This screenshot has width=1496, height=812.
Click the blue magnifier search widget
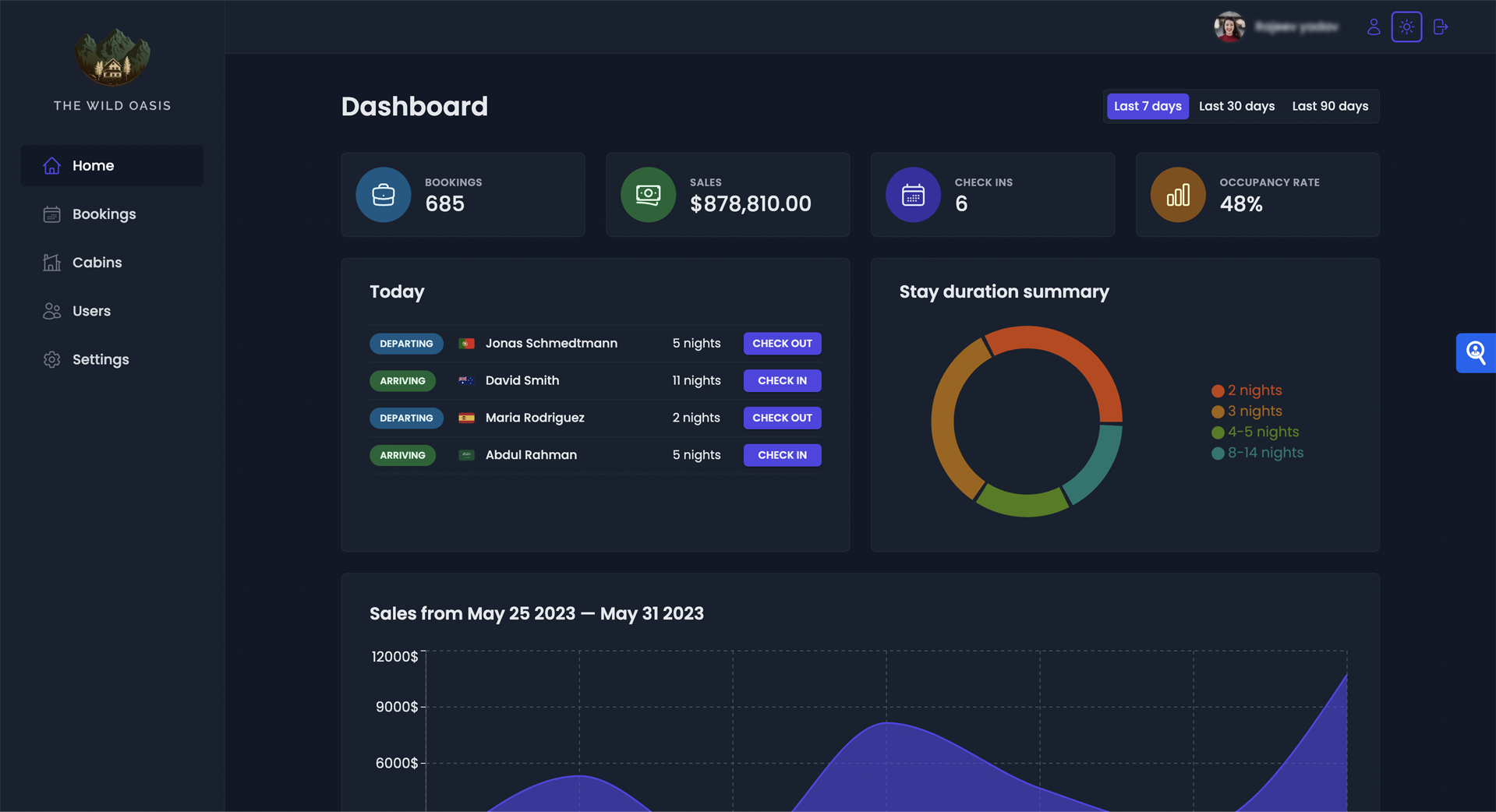tap(1476, 353)
